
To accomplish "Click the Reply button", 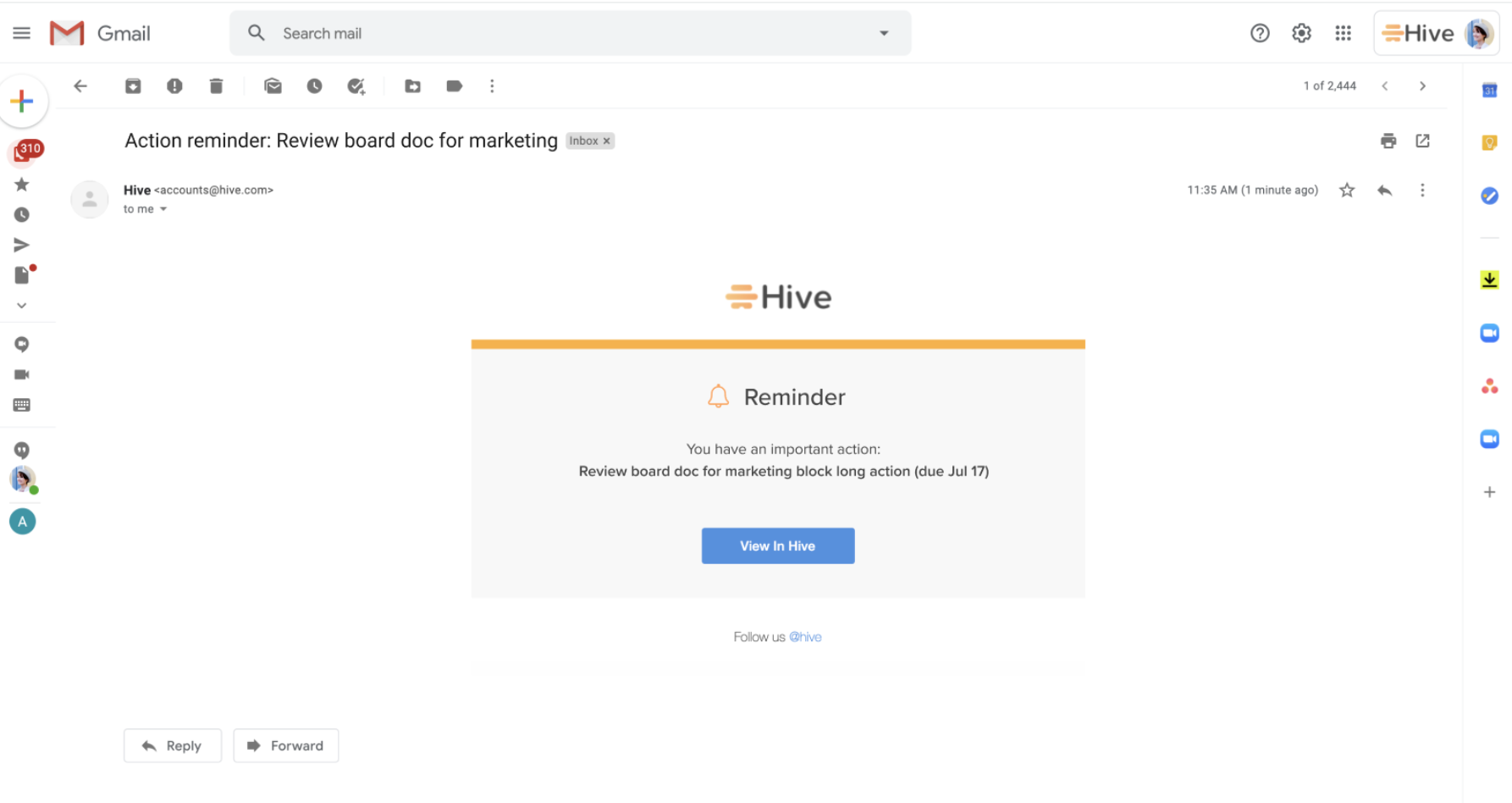I will pyautogui.click(x=173, y=745).
